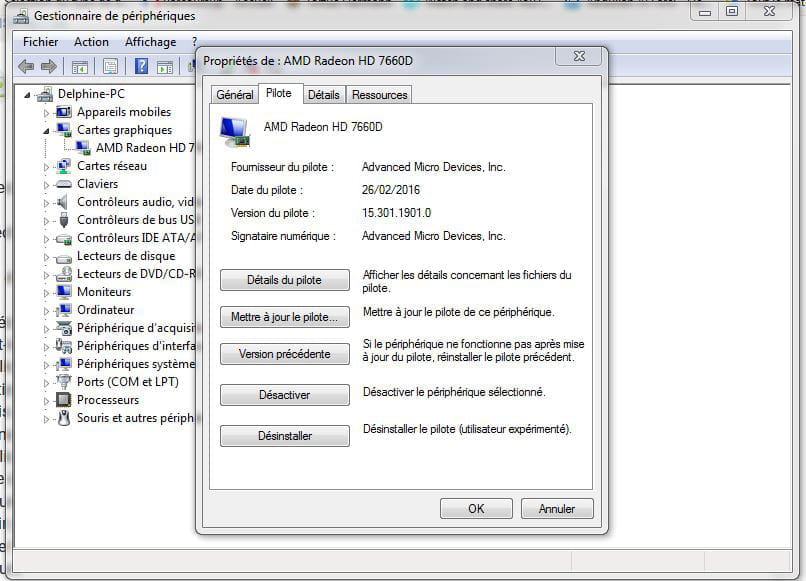The image size is (806, 581).
Task: Expand the Claviers node arrow
Action: point(46,185)
